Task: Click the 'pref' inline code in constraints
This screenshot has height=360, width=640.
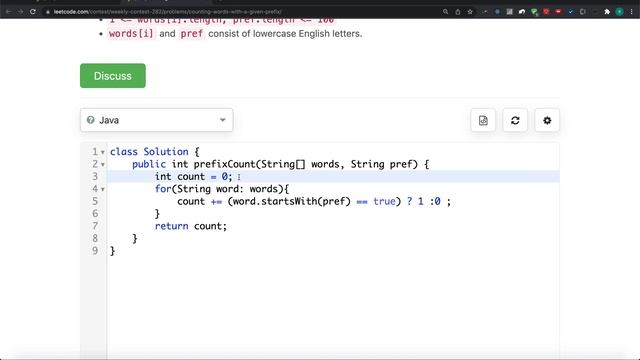Action: tap(191, 33)
